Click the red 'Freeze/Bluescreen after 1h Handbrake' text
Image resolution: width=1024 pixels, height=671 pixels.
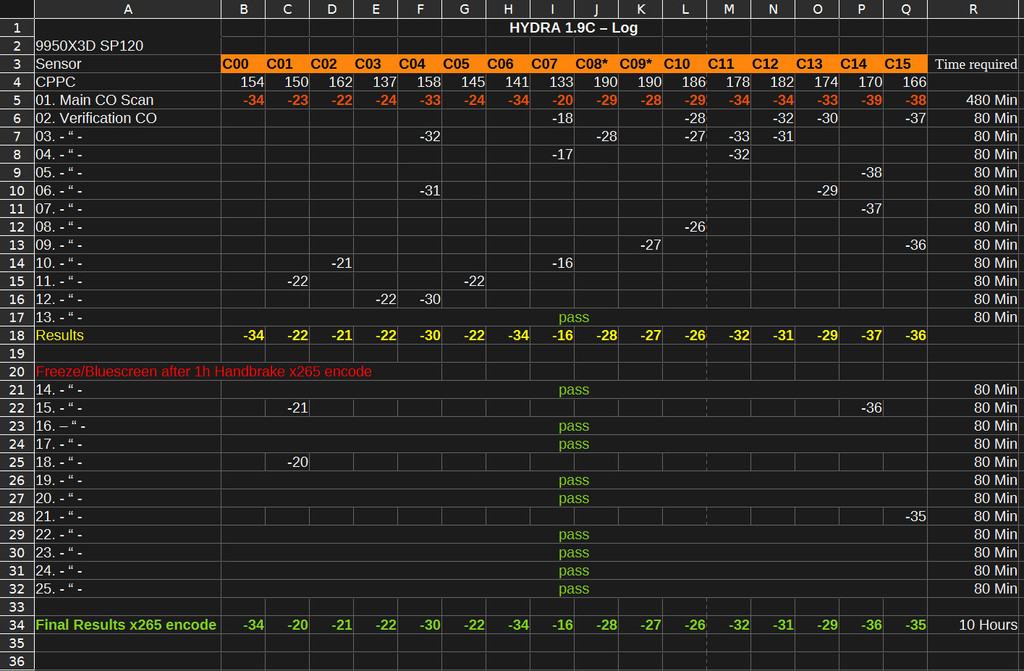tap(203, 372)
